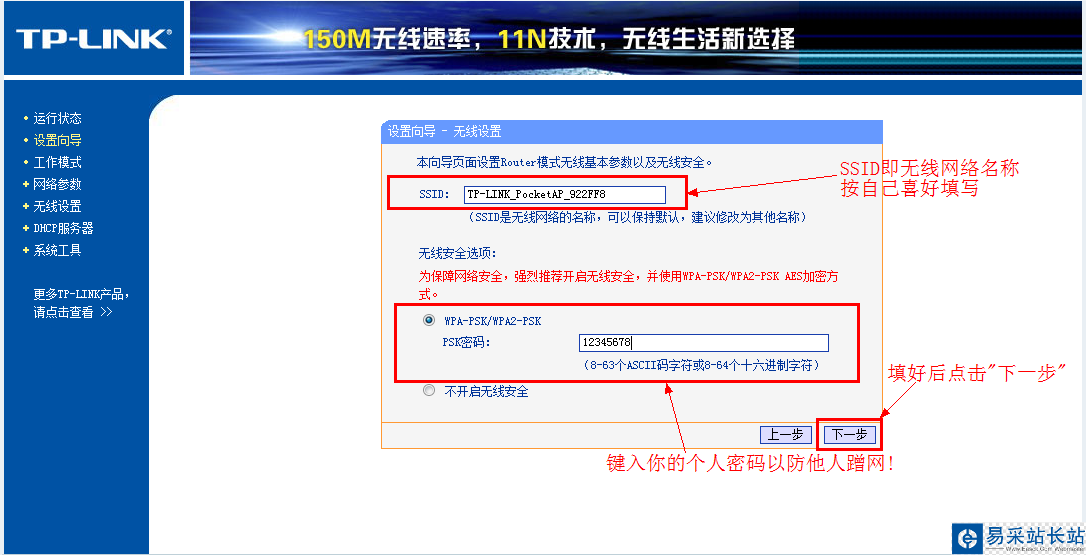Click the 无线安全选项 label

457,254
